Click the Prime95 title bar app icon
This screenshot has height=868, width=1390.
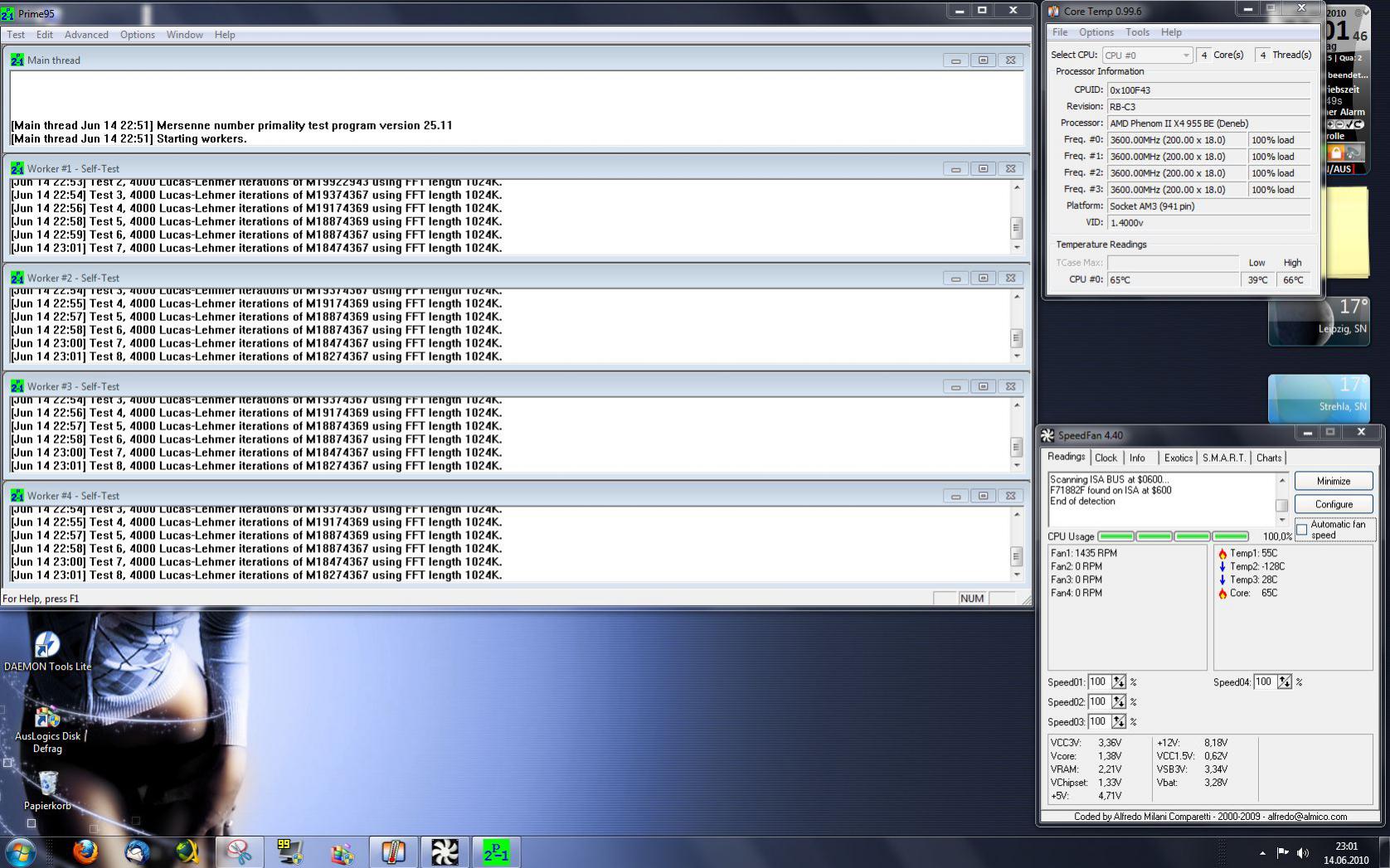[8, 13]
